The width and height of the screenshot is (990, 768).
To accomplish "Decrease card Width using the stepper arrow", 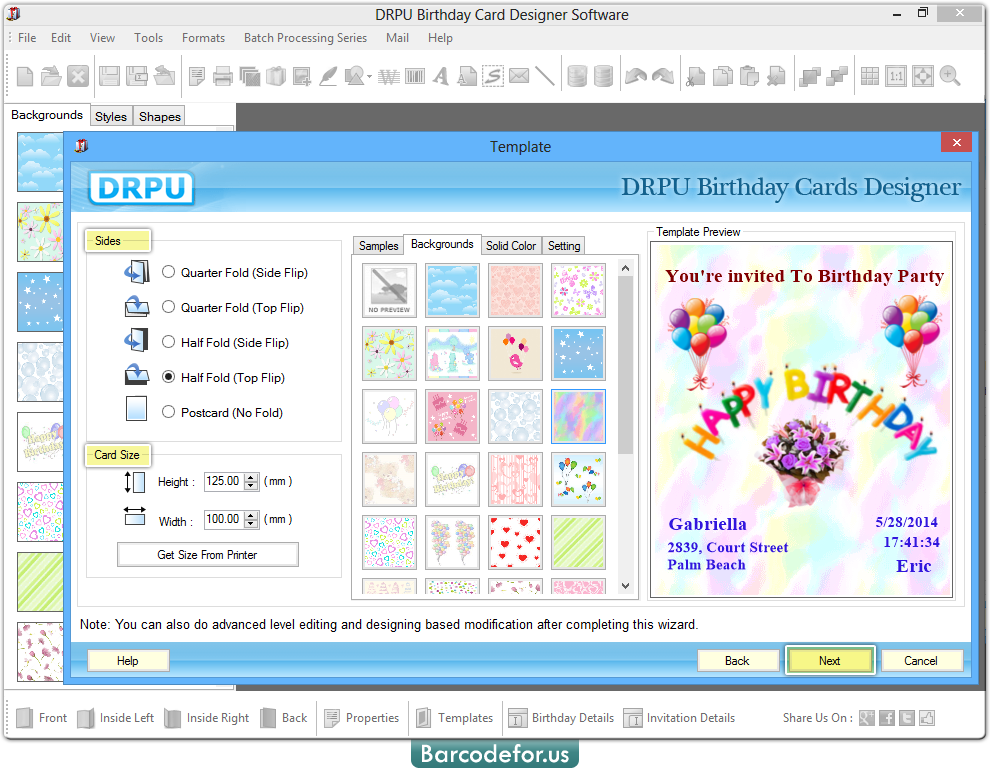I will tap(251, 524).
